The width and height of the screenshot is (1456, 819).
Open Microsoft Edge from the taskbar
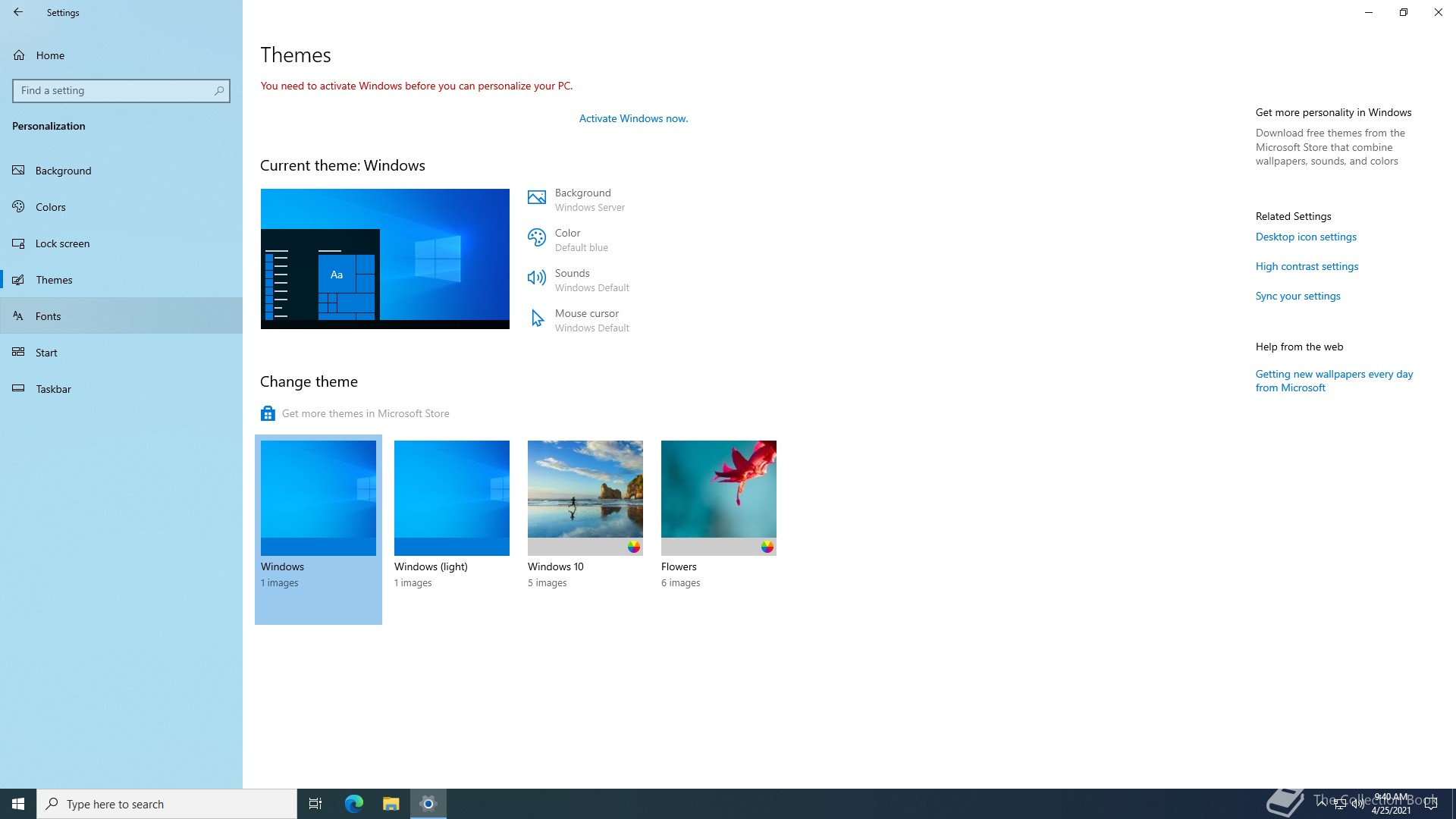[354, 804]
